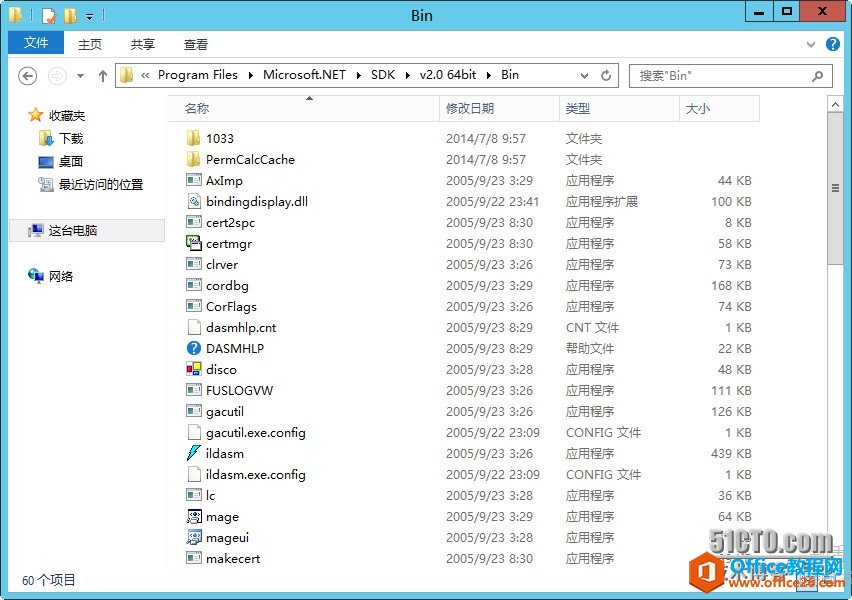The image size is (852, 600).
Task: Select the cert2spc application icon
Action: coord(193,222)
